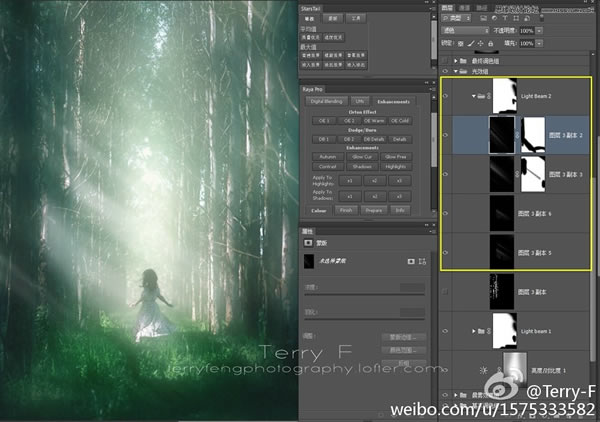This screenshot has width=600, height=422.
Task: Select the shape layer filter icon
Action: pyautogui.click(x=516, y=18)
